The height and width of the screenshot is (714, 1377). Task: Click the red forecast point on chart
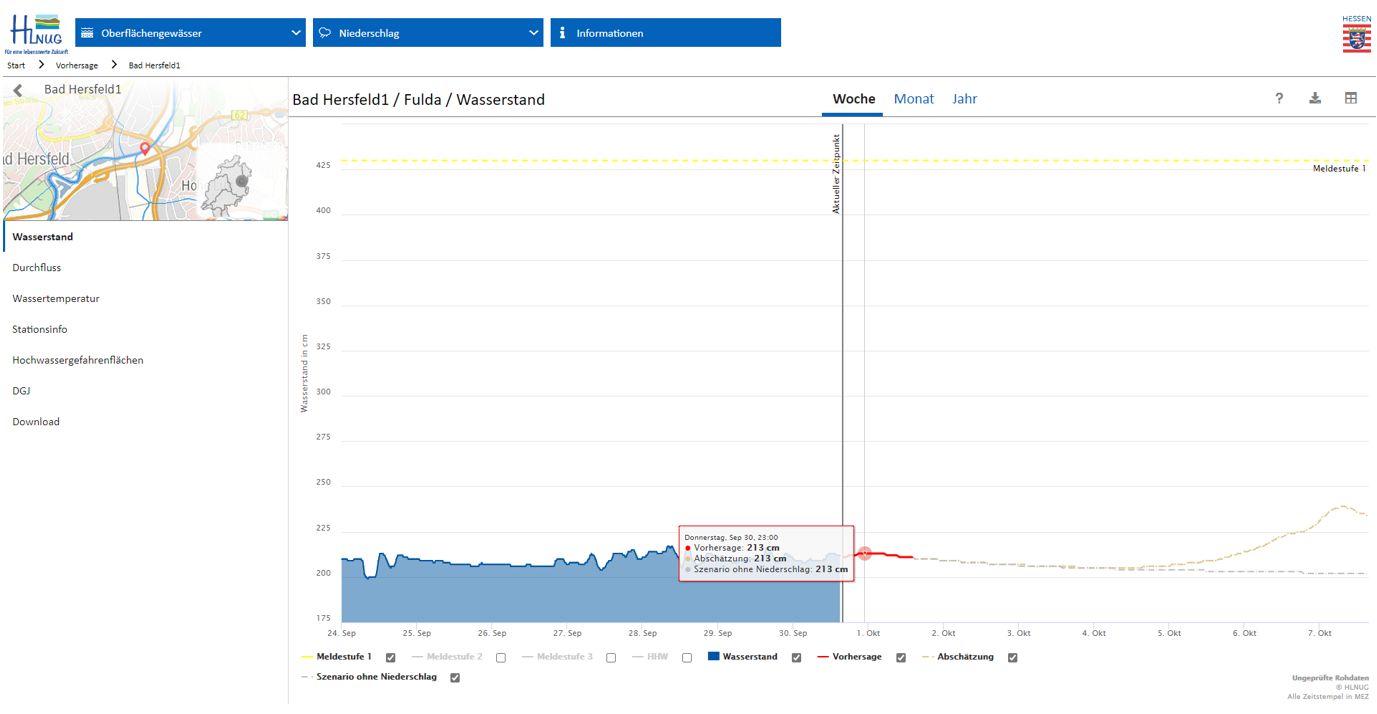tap(865, 553)
